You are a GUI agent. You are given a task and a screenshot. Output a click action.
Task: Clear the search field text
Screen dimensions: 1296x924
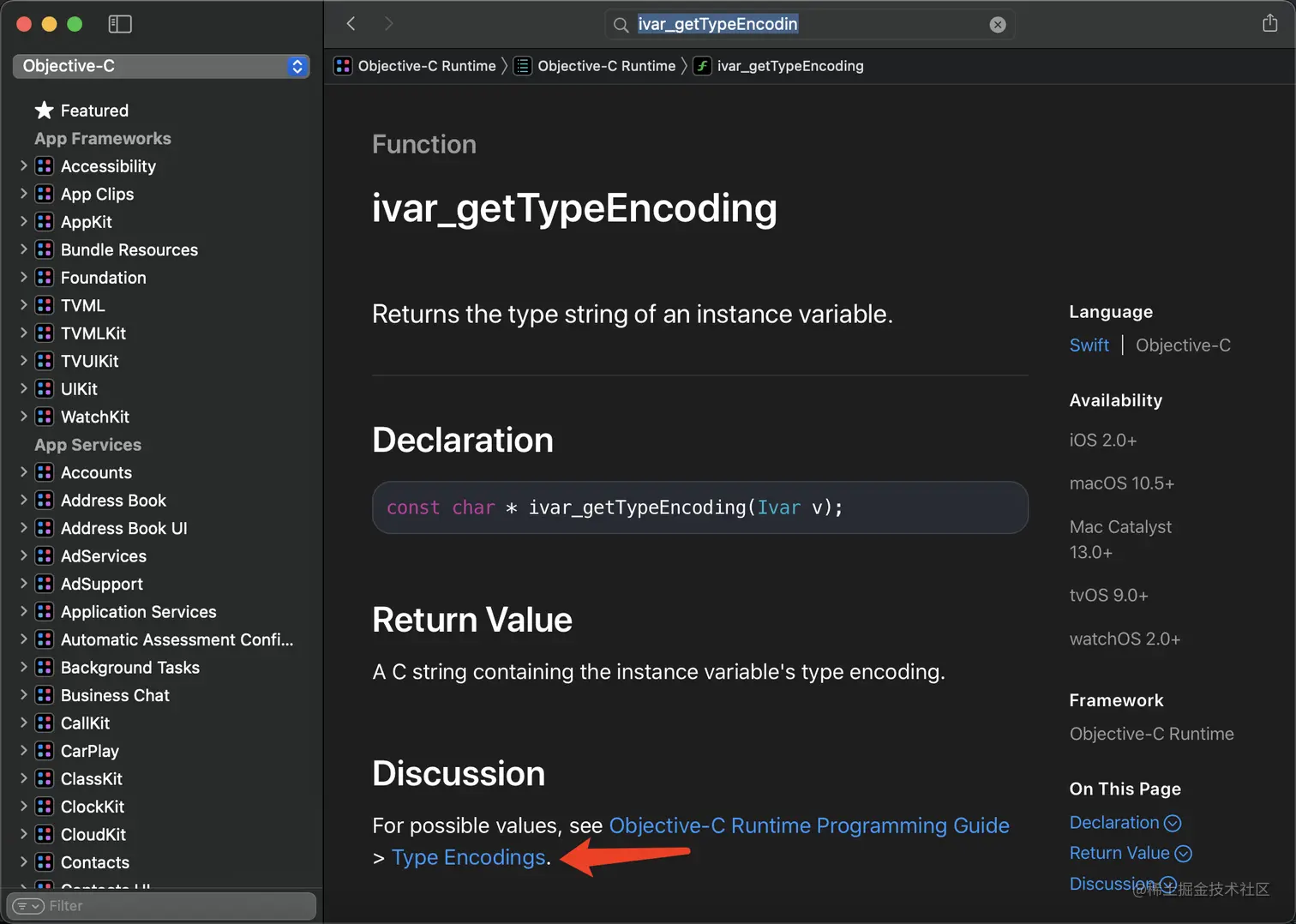(998, 25)
